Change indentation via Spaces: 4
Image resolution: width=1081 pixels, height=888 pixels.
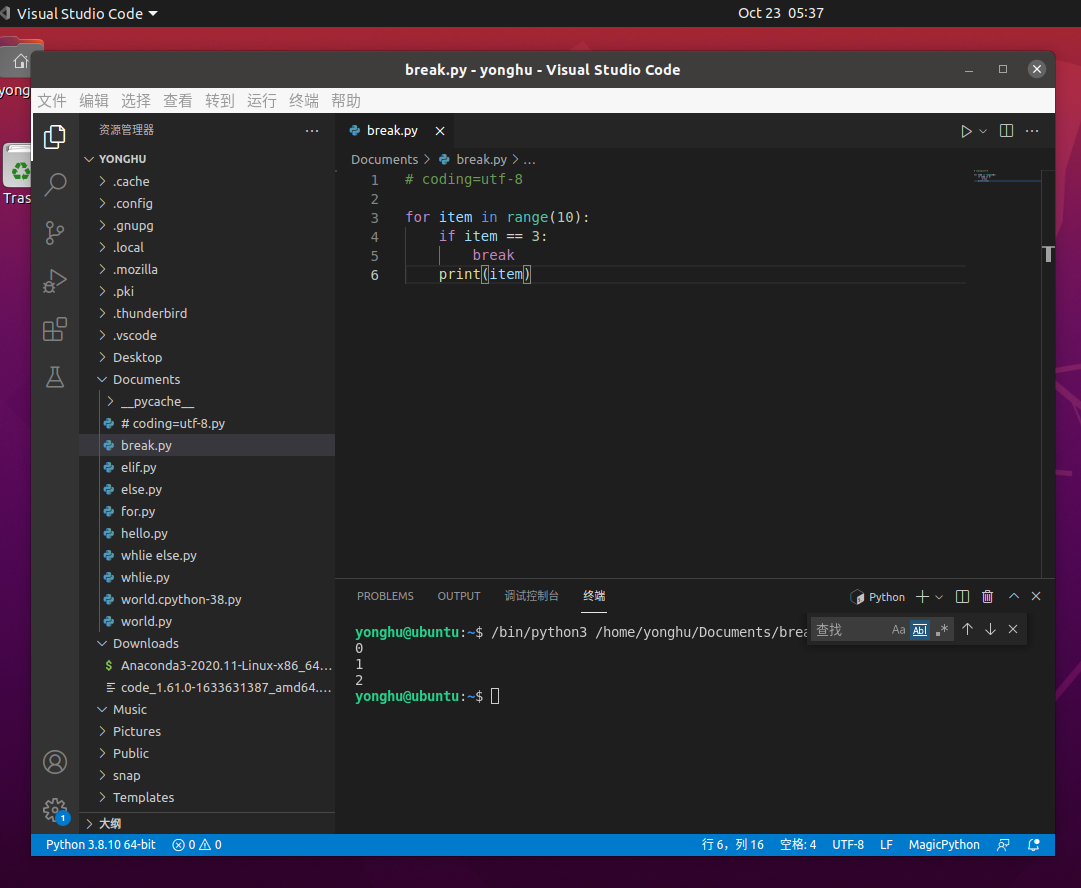tap(798, 845)
